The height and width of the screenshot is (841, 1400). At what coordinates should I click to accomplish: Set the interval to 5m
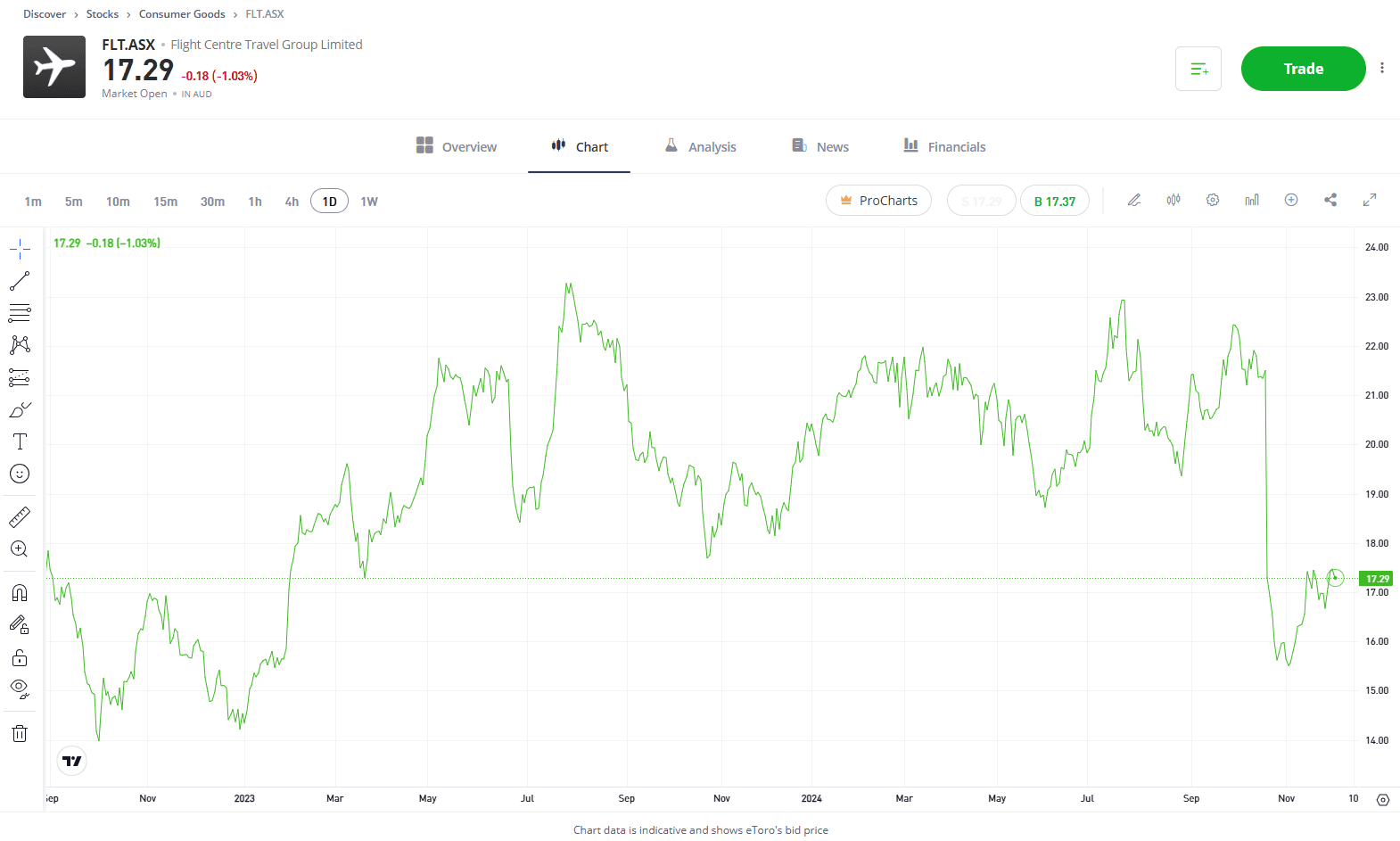74,202
